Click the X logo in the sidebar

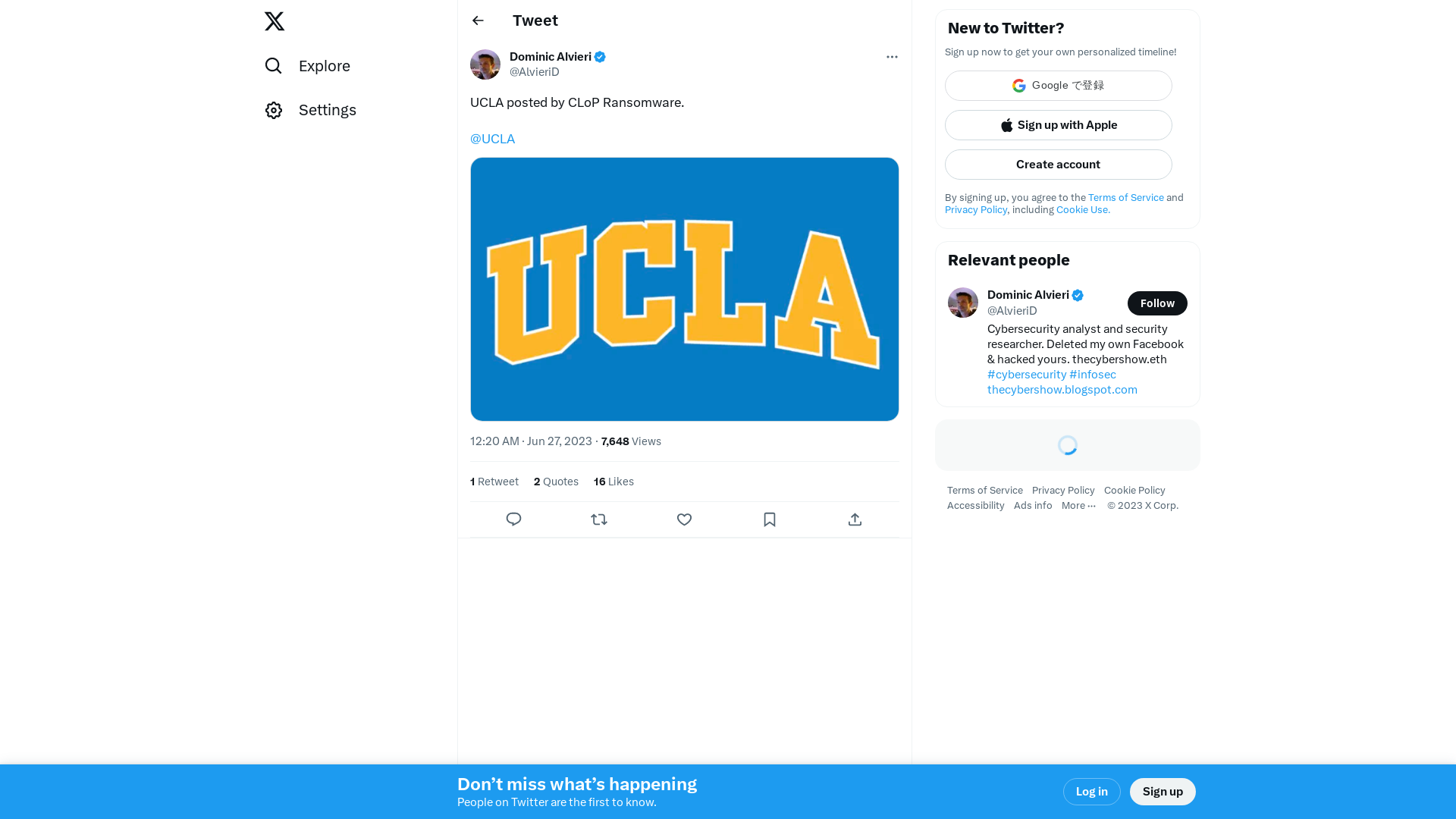275,21
